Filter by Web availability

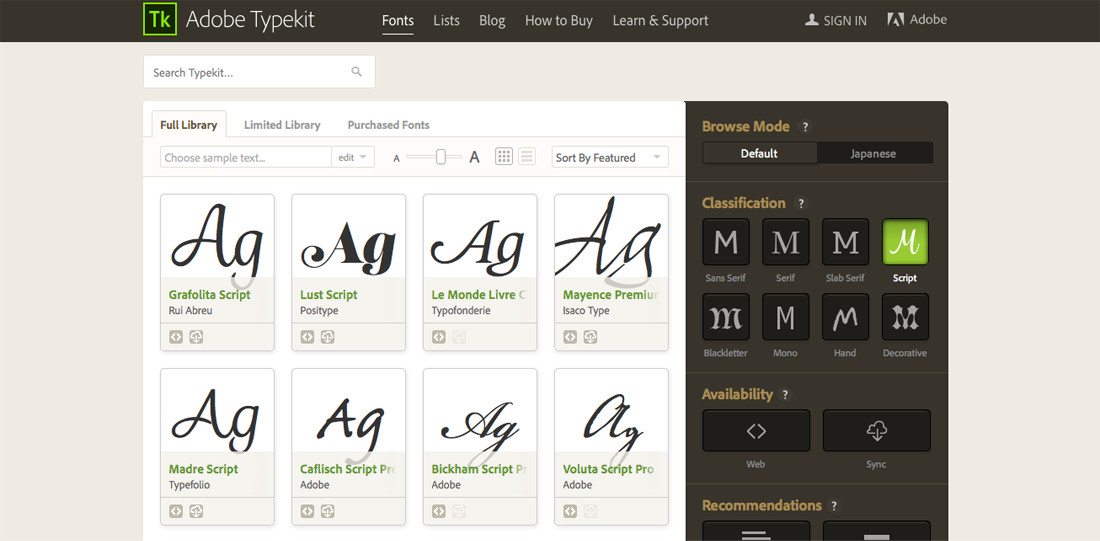point(756,431)
